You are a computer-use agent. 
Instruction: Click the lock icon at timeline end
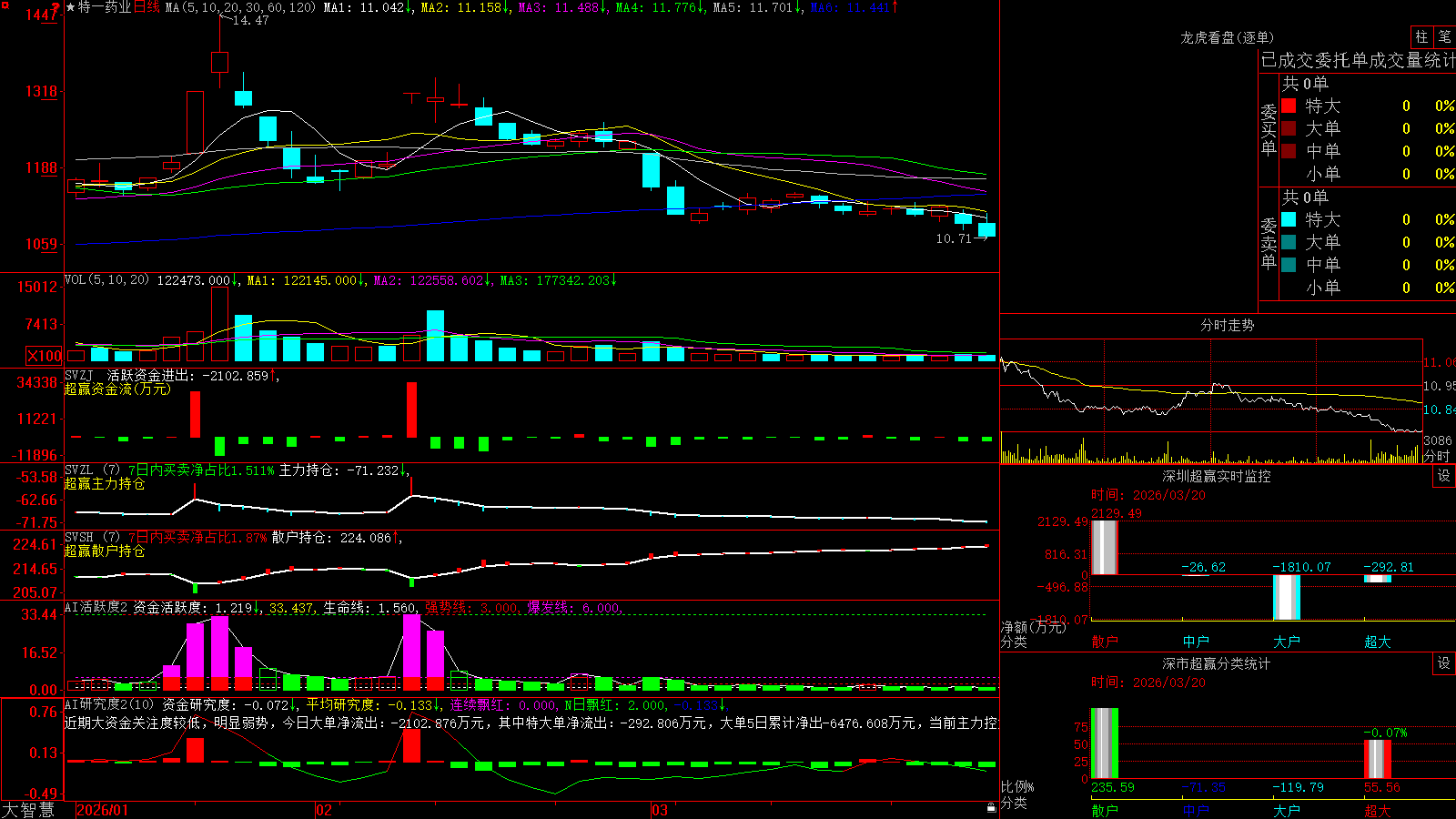992,808
